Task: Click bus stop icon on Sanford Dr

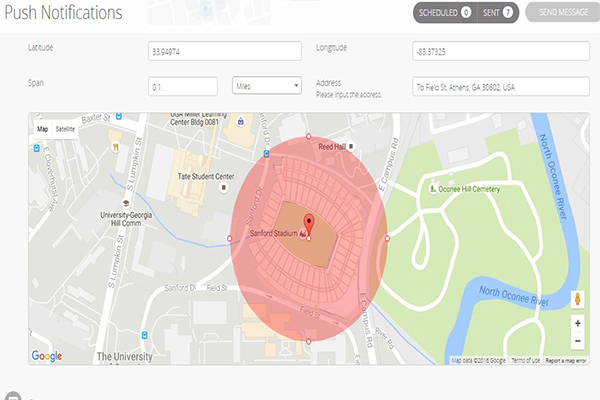Action: pos(266,154)
